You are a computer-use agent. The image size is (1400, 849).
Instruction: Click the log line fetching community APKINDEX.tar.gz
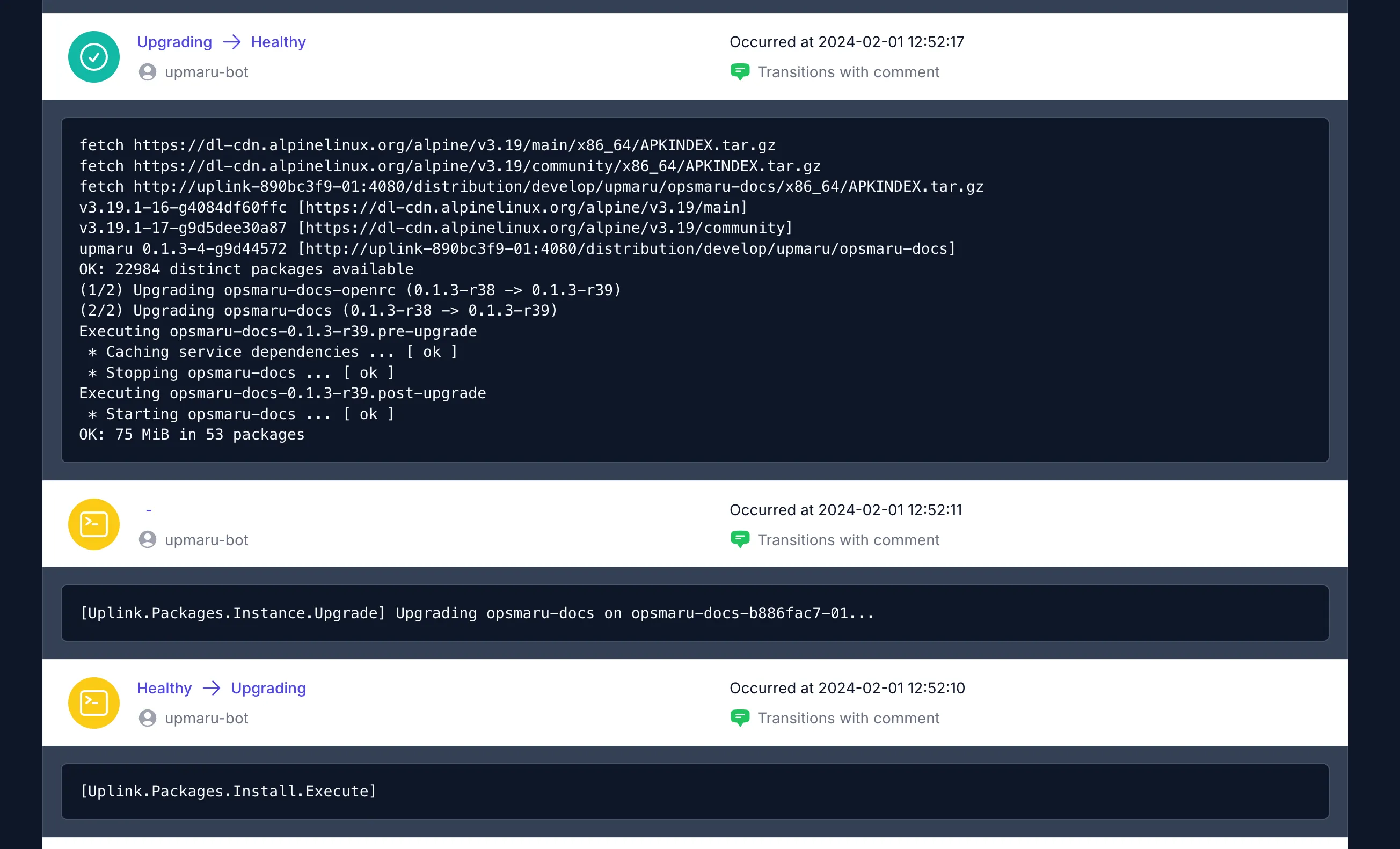tap(450, 166)
